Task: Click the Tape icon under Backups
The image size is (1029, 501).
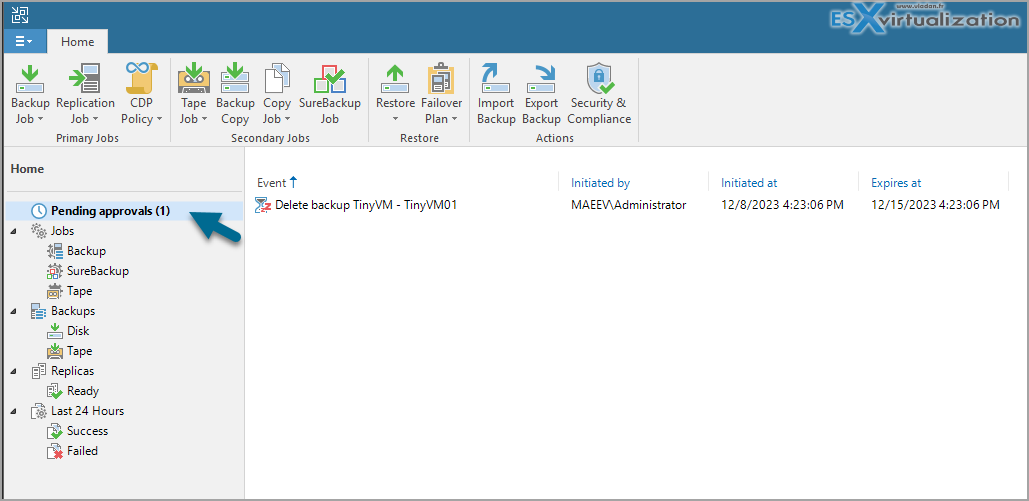Action: [55, 351]
